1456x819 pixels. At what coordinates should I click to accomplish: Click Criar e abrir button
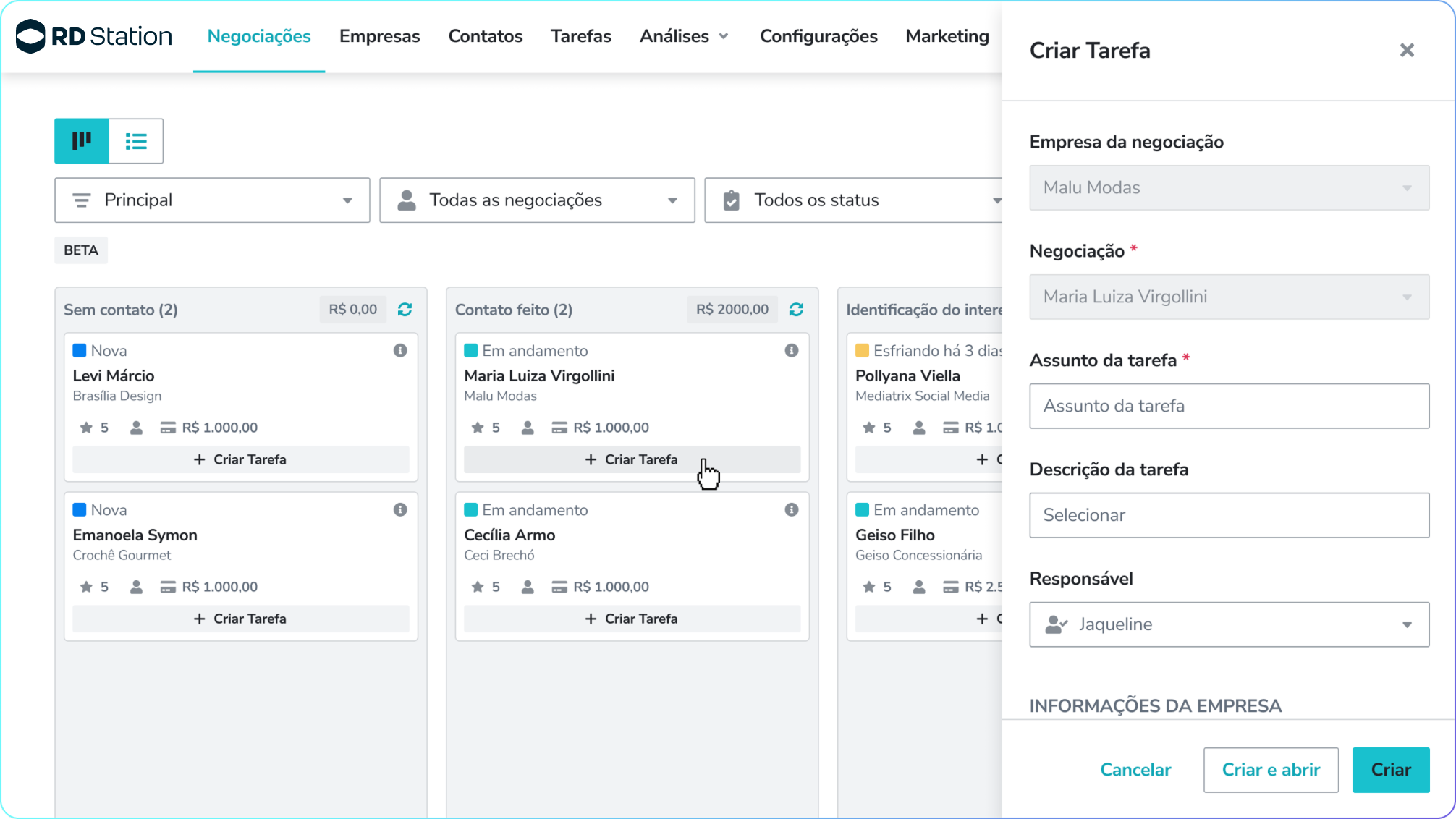[1271, 769]
